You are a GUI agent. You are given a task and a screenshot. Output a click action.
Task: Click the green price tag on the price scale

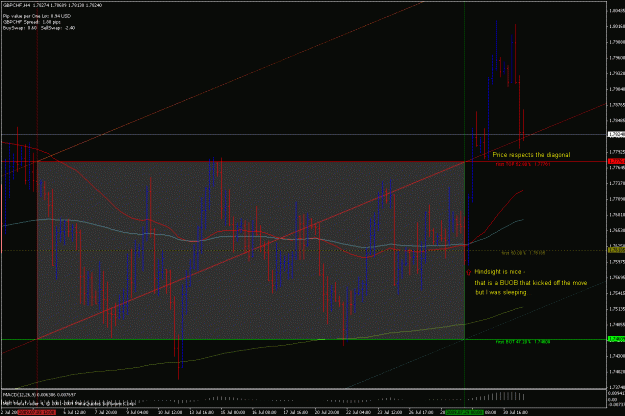pyautogui.click(x=616, y=339)
